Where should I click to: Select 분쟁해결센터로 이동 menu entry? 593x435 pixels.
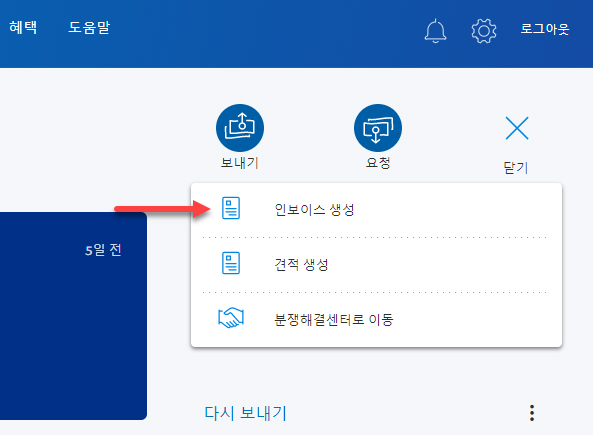376,320
